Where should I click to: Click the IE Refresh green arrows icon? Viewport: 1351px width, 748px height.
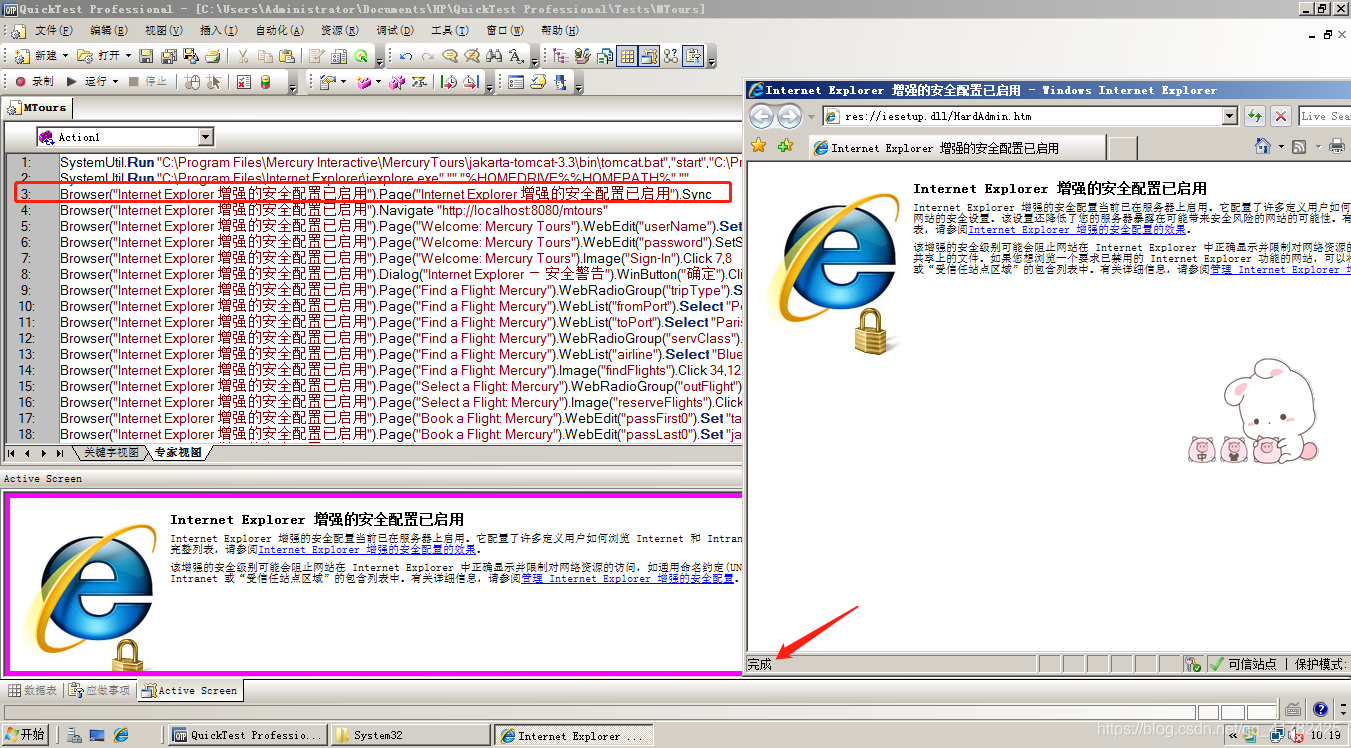click(x=1254, y=116)
